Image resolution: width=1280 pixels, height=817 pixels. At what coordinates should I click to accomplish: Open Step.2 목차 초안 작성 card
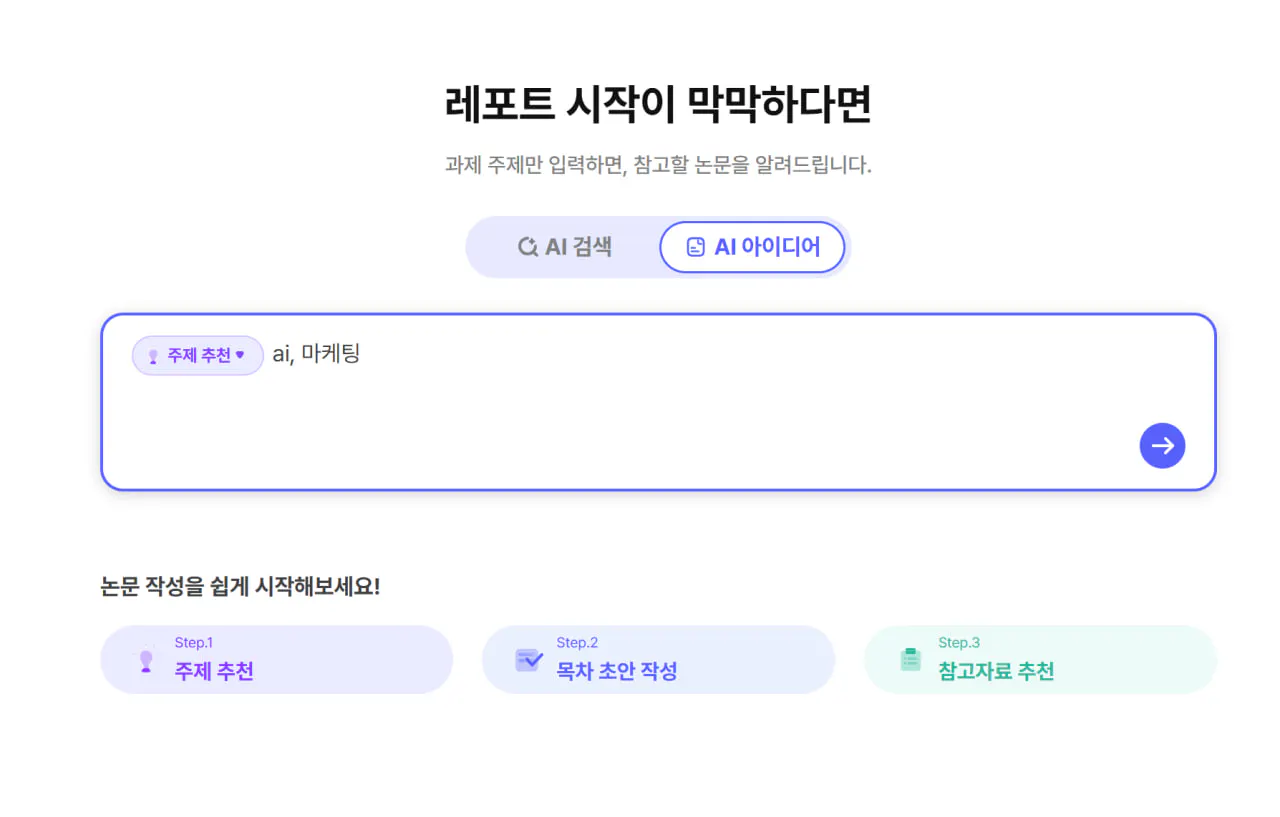(658, 659)
